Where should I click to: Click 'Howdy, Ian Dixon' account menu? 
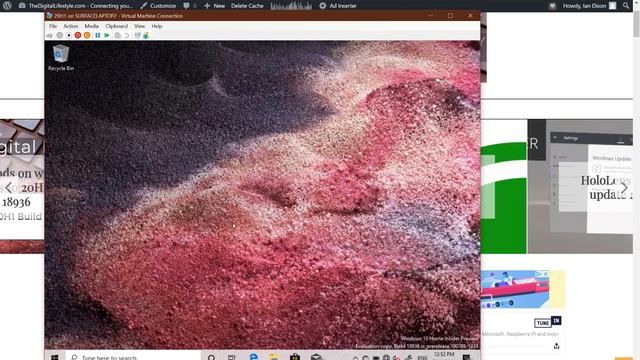(x=589, y=6)
